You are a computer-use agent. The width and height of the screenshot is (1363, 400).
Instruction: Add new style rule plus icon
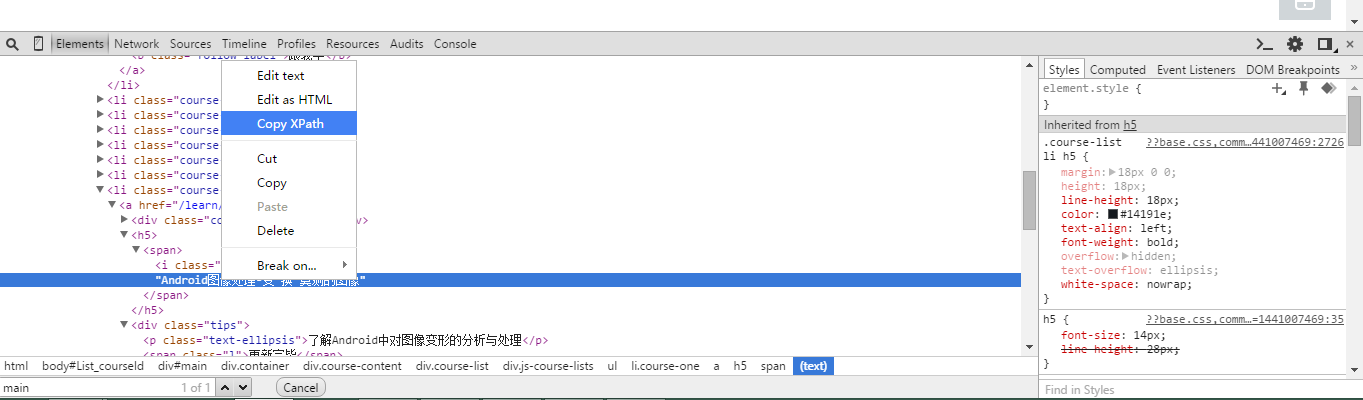pyautogui.click(x=1278, y=89)
